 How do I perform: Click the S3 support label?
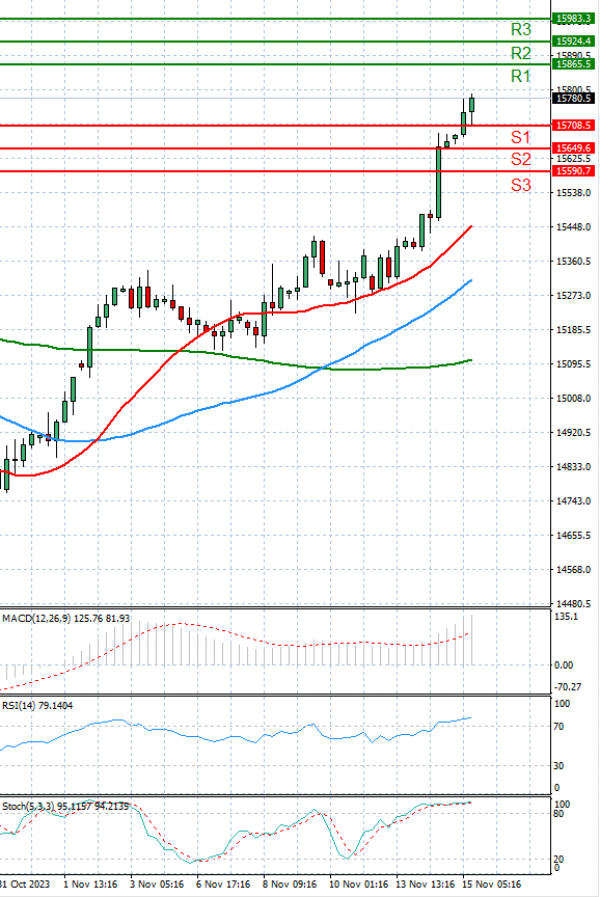(520, 185)
